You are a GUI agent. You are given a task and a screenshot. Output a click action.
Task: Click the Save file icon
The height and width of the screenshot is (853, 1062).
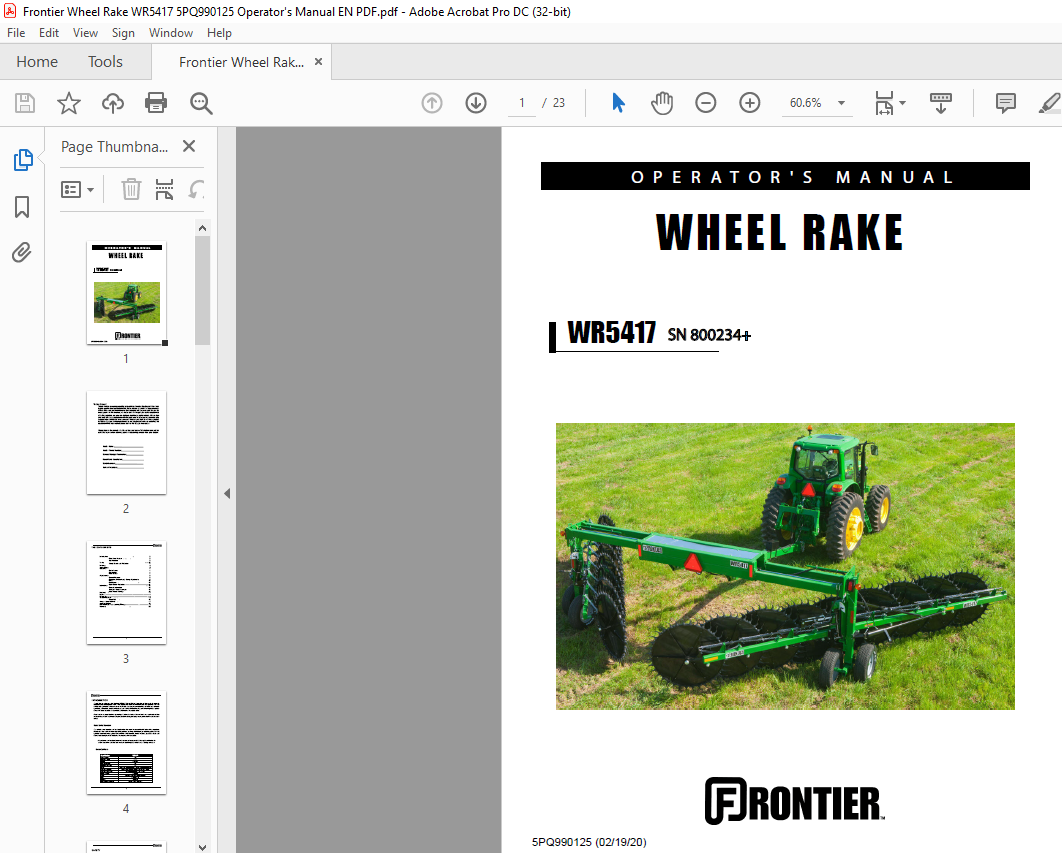pyautogui.click(x=25, y=103)
